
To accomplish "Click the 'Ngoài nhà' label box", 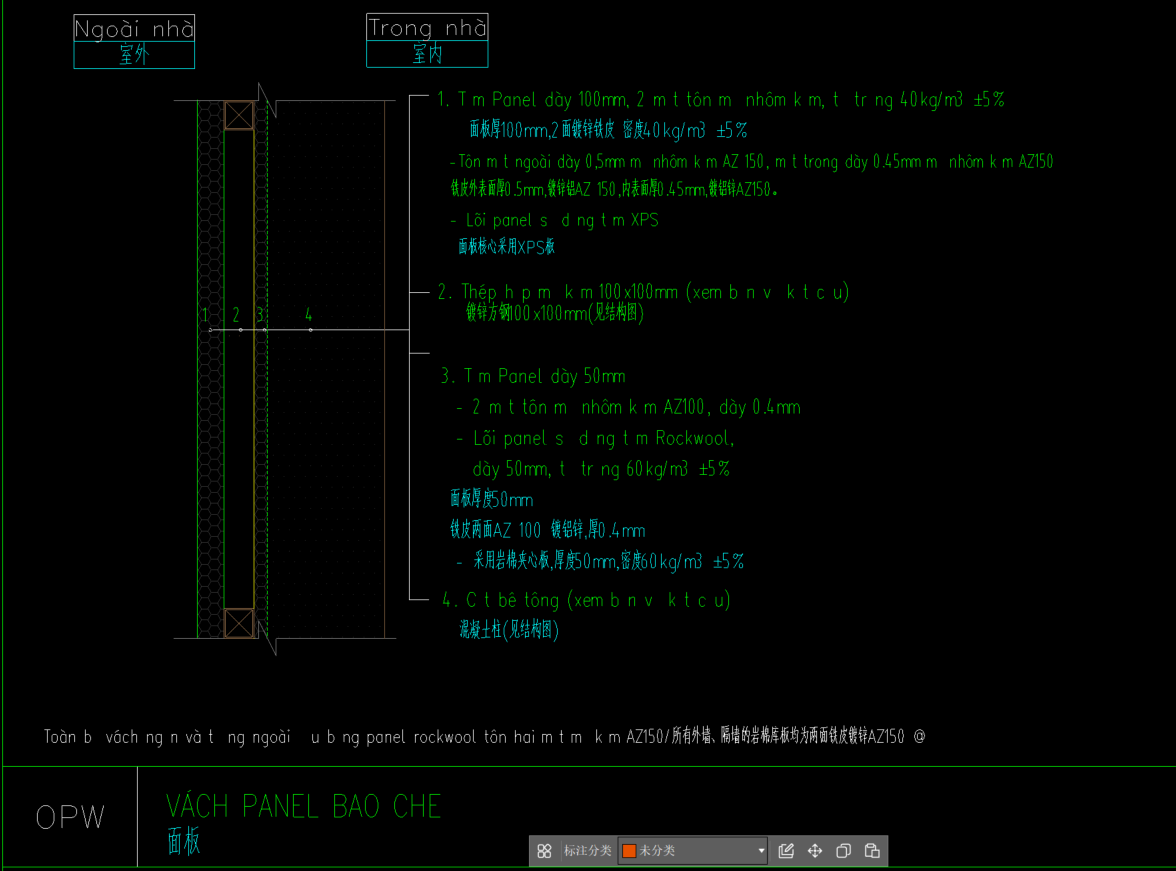I will (134, 29).
